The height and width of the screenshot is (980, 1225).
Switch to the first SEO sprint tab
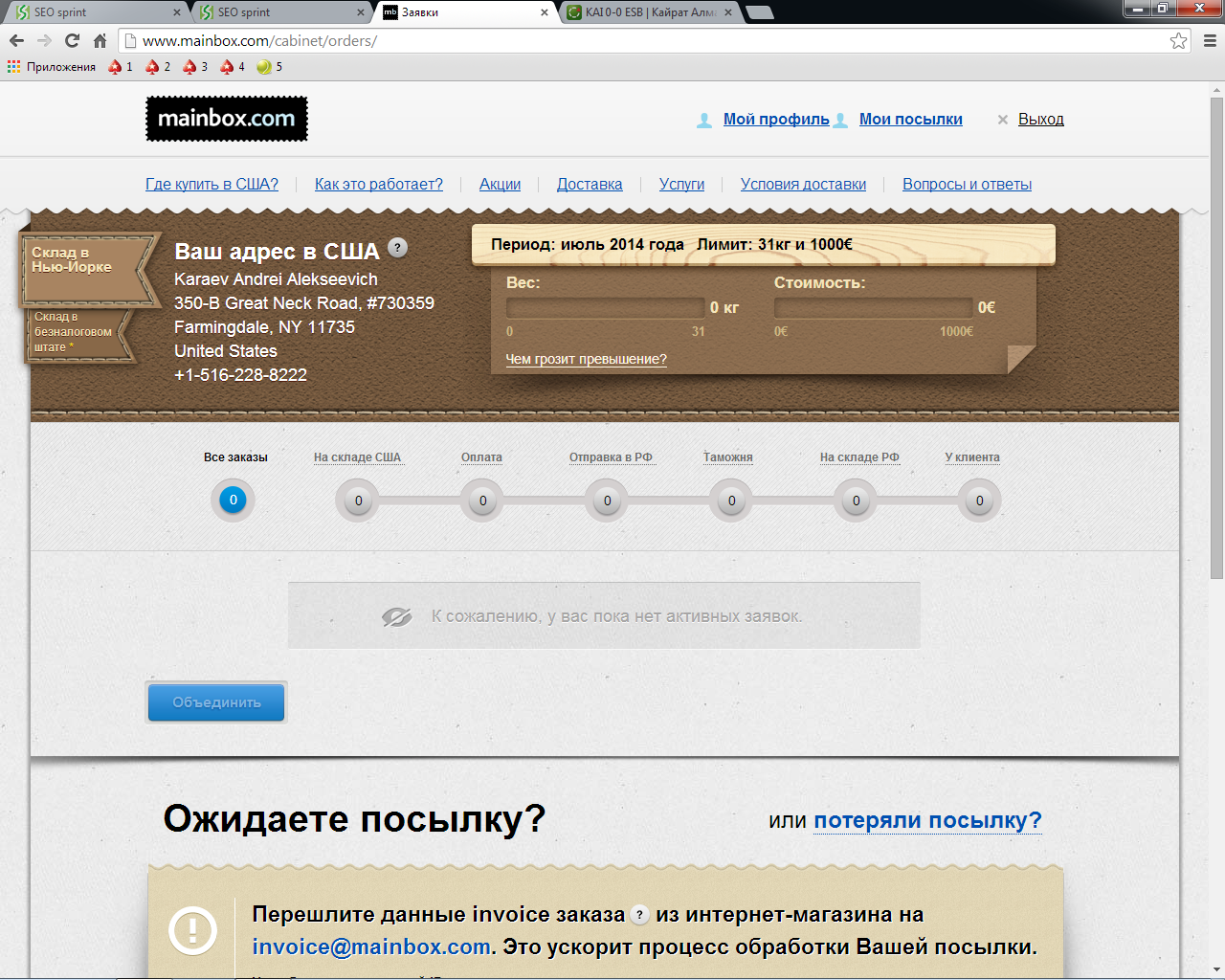94,12
